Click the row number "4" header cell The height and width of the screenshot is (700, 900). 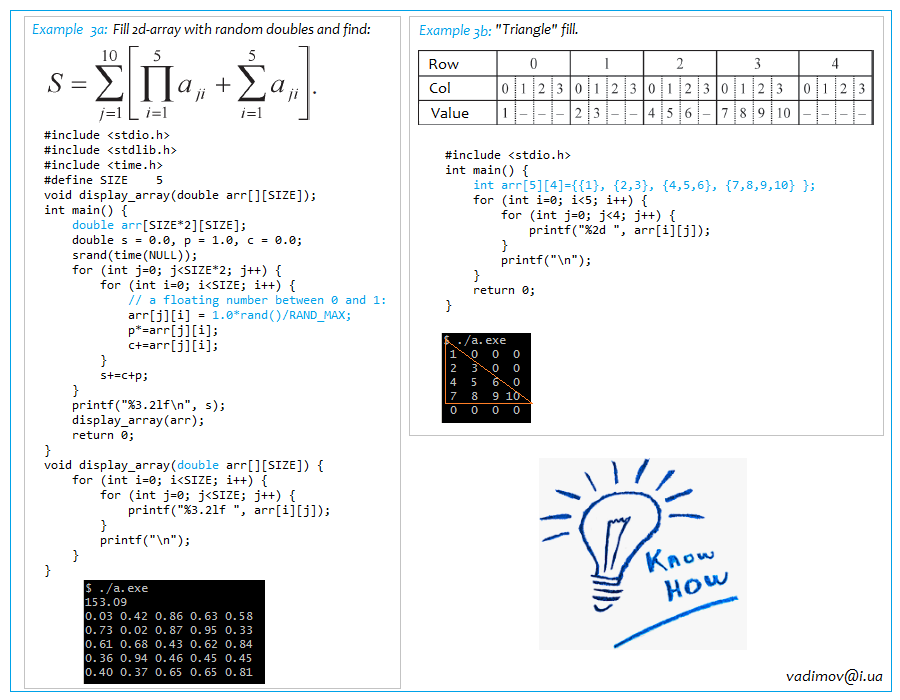(835, 64)
